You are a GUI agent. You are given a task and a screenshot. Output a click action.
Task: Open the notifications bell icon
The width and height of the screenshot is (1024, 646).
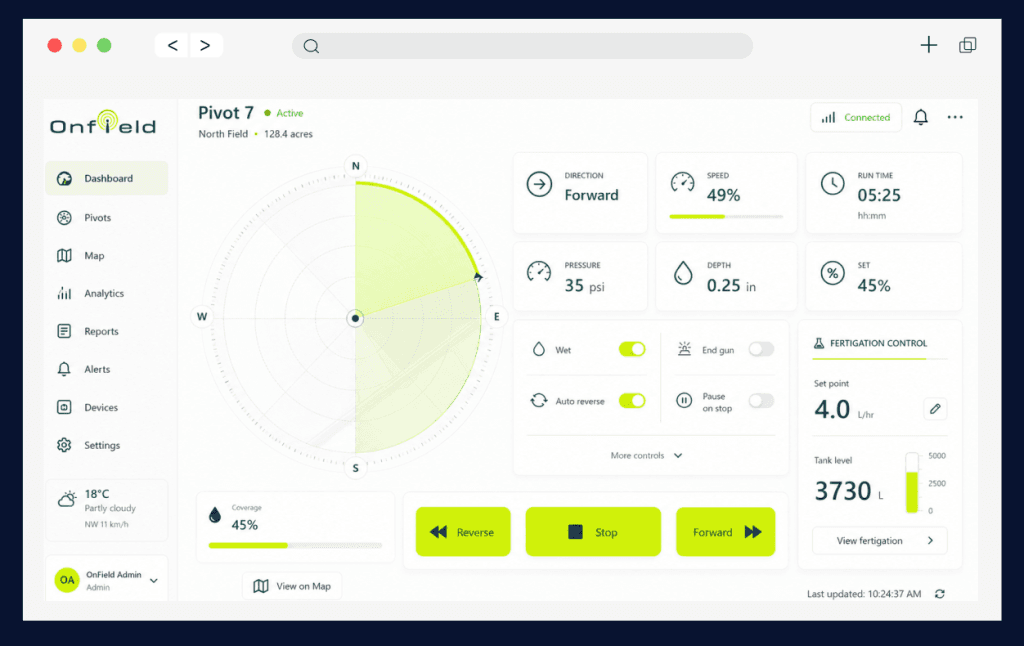(x=920, y=118)
